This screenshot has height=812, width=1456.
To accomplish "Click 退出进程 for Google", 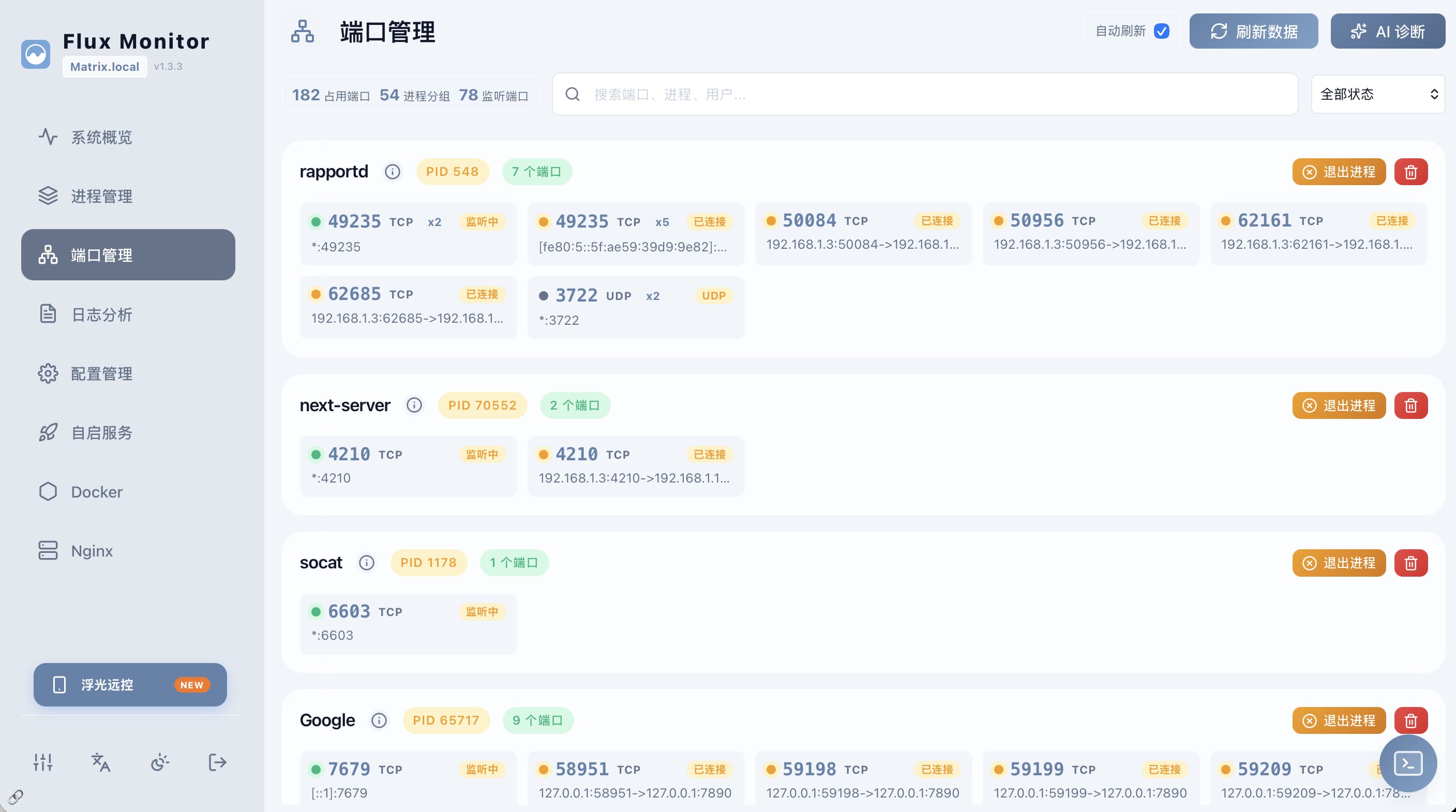I will pos(1339,721).
